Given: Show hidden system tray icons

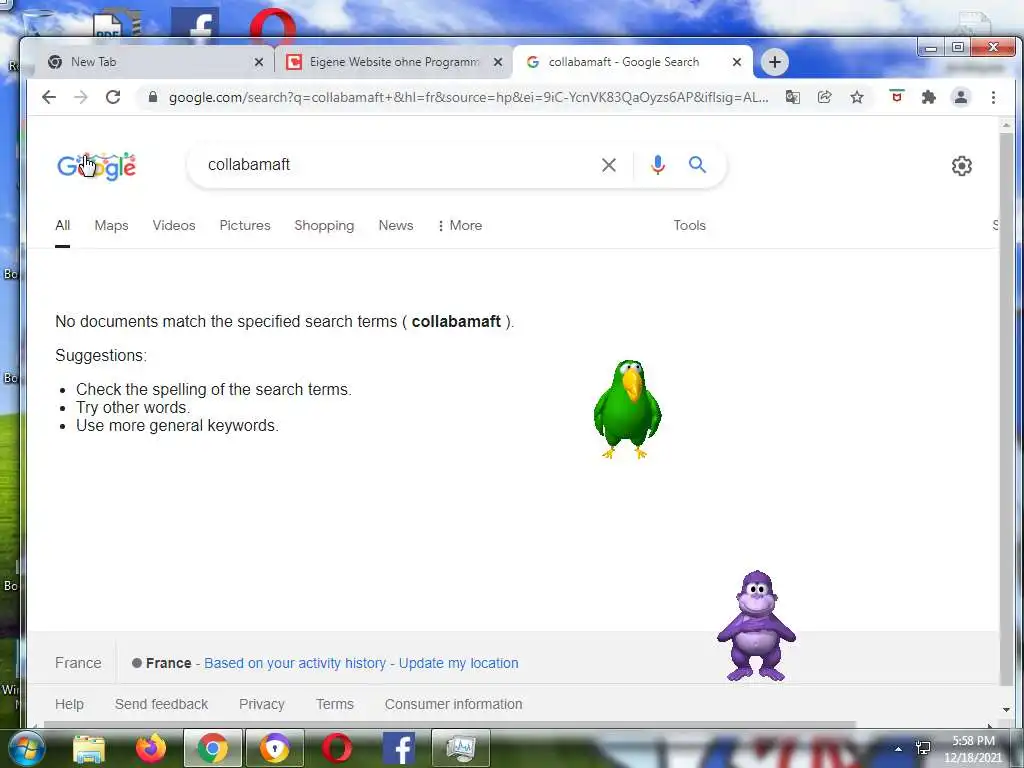Looking at the screenshot, I should [x=898, y=749].
